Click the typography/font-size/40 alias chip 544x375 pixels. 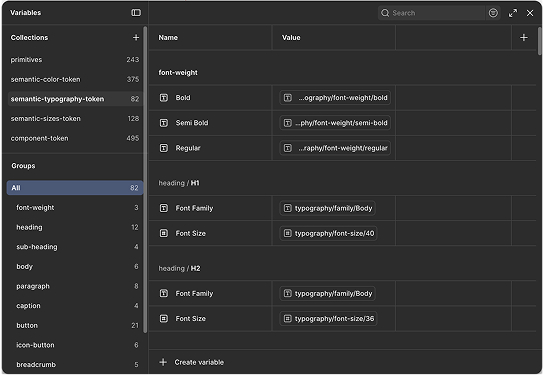tap(328, 233)
